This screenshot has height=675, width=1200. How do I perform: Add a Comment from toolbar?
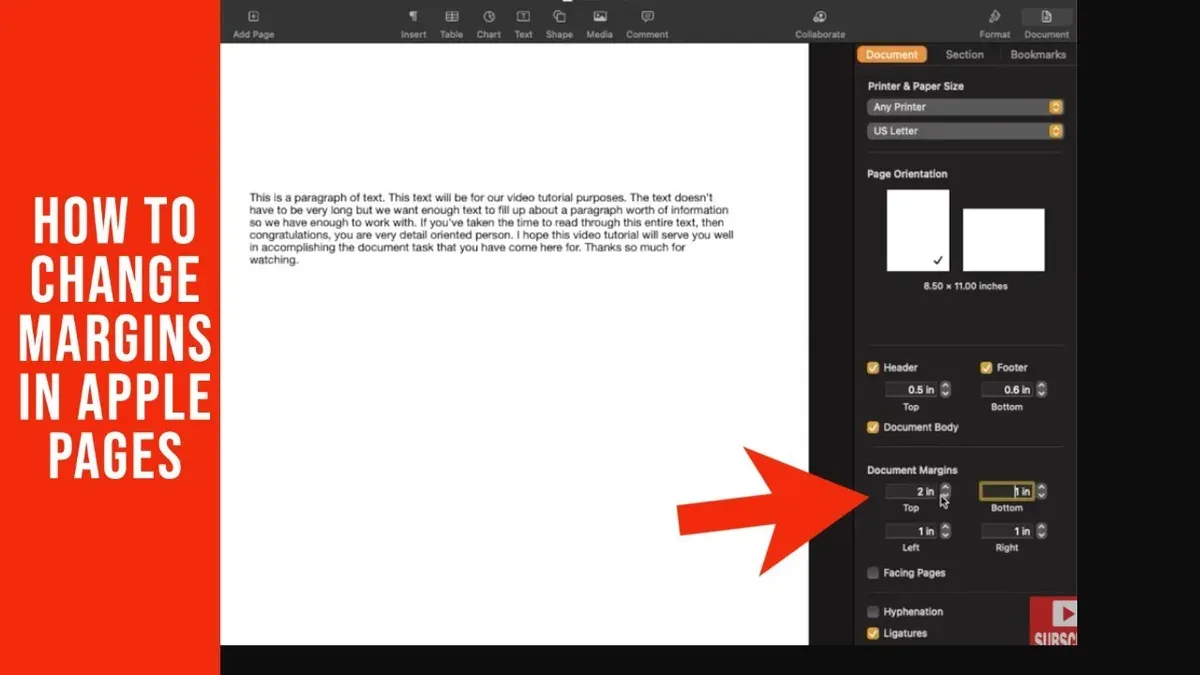pos(647,17)
